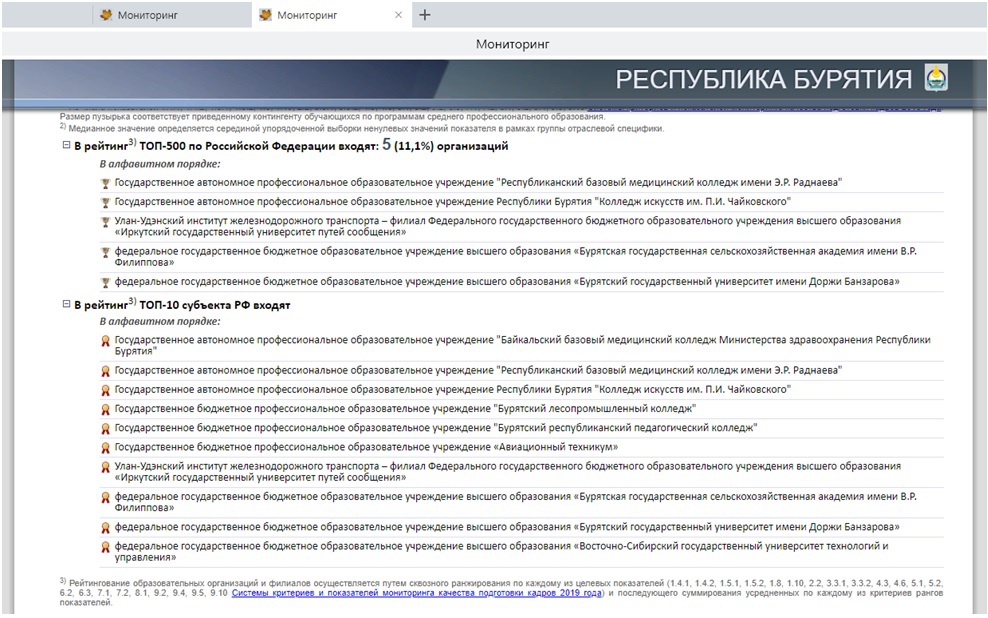Click trophy icon beside Banzarov Buryat State University
988x618 pixels.
tap(105, 283)
